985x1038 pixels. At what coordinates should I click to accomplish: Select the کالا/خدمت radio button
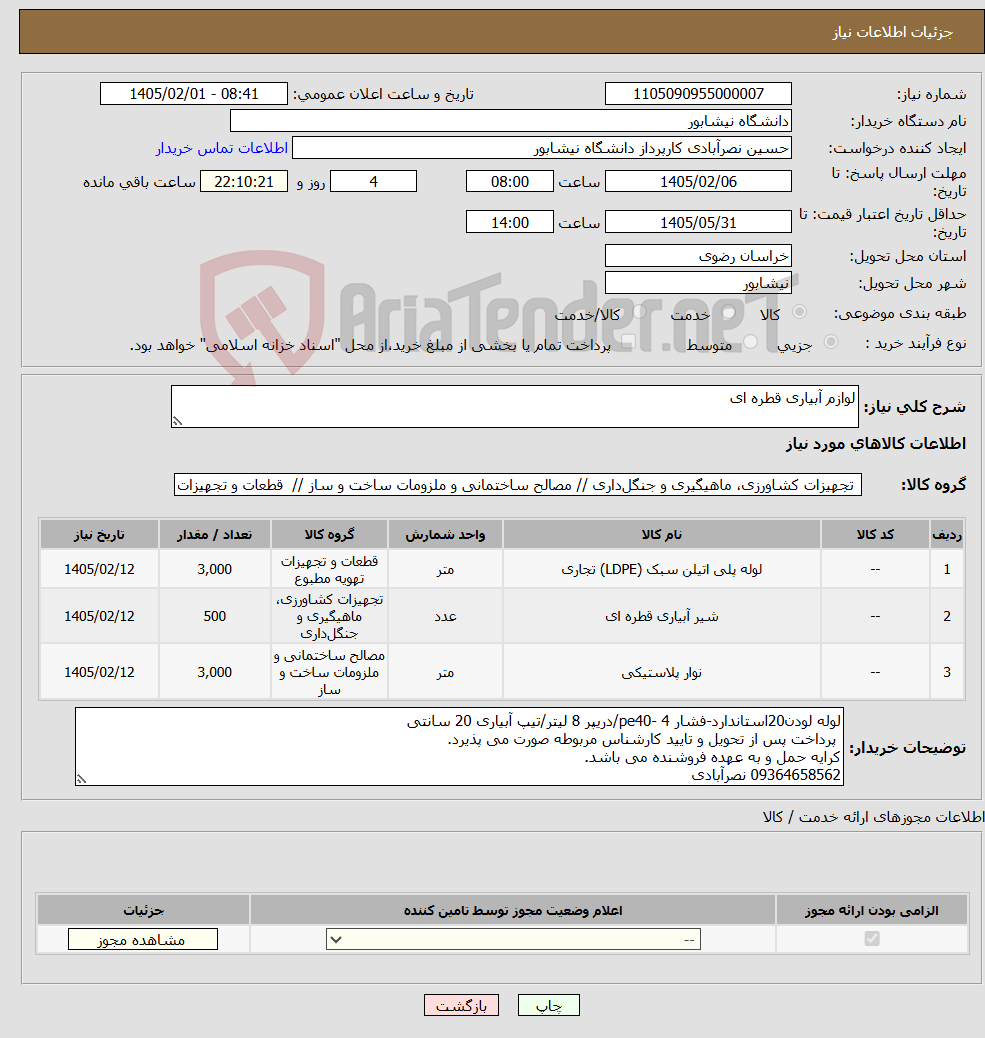639,312
